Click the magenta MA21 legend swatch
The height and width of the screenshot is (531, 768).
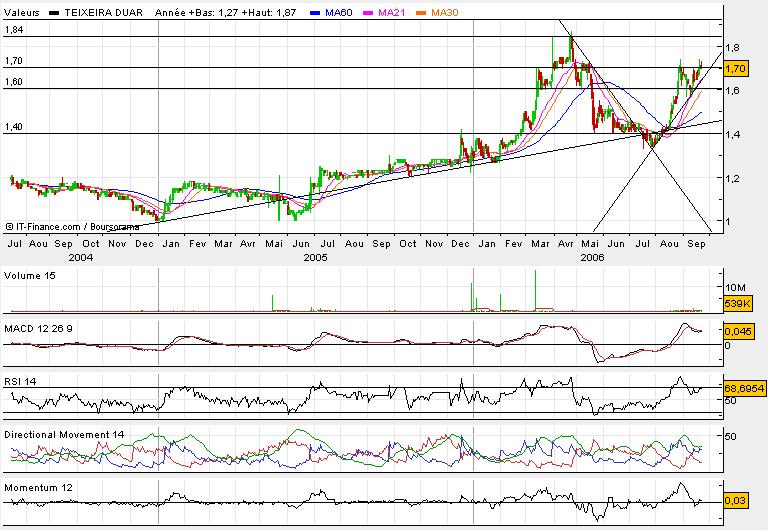click(x=368, y=13)
